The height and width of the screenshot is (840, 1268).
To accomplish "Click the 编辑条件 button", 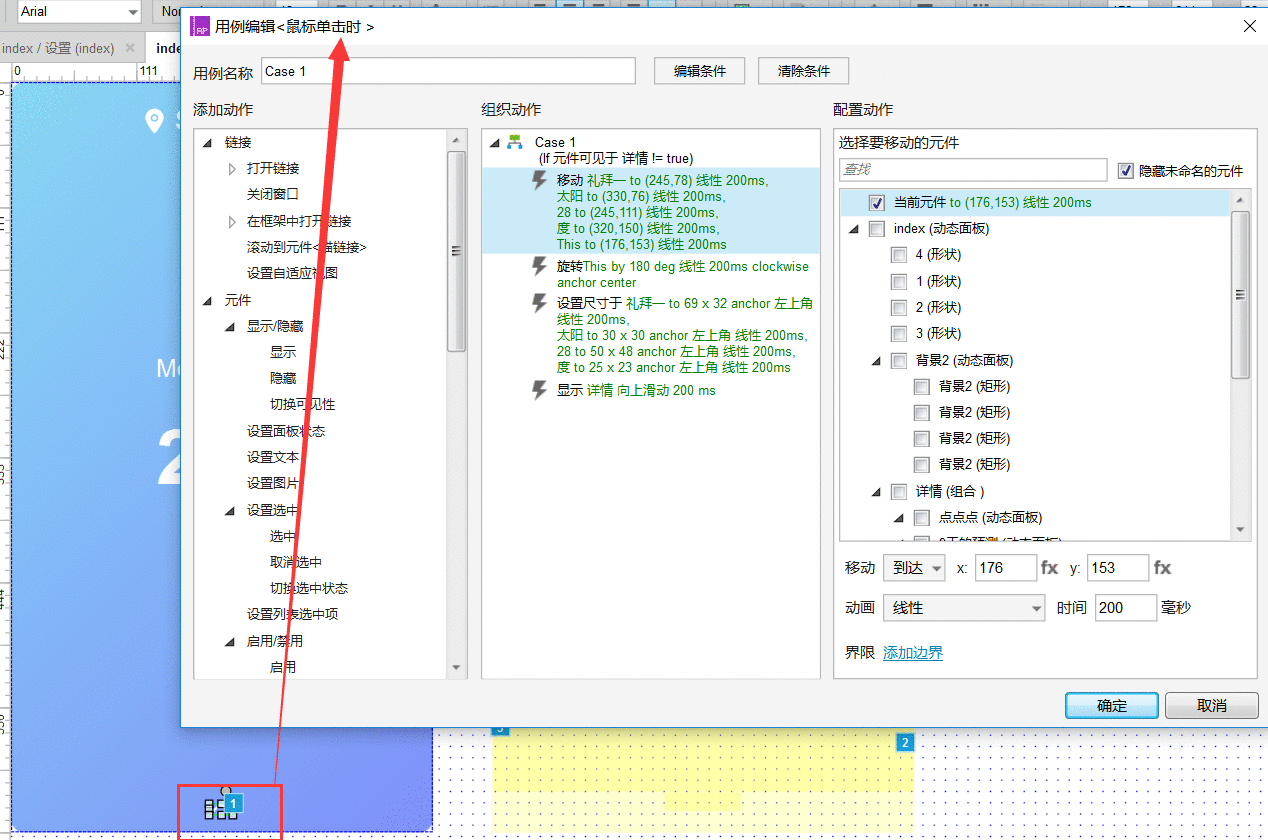I will tap(700, 71).
